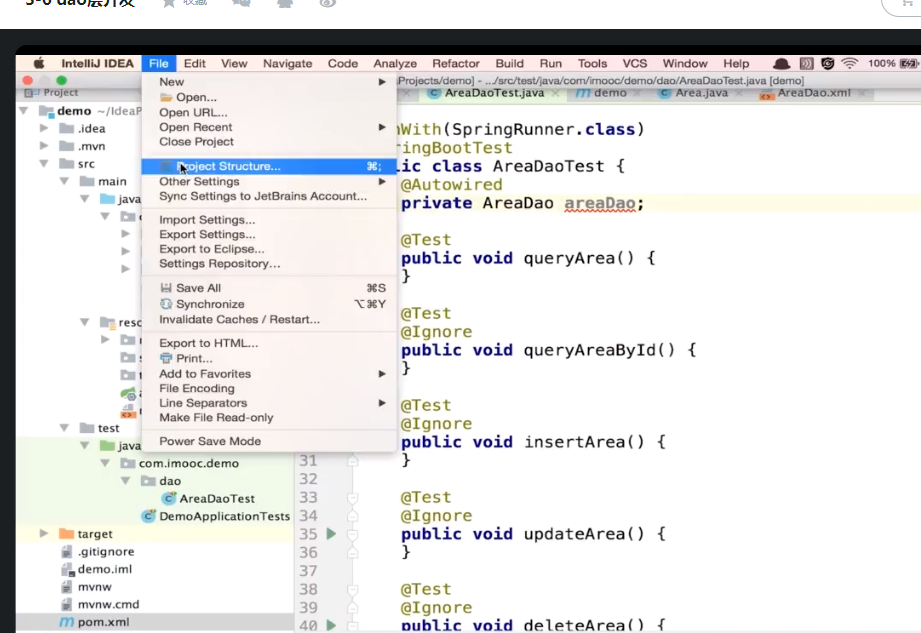Expand Other Settings submenu
The height and width of the screenshot is (633, 921).
[x=269, y=181]
